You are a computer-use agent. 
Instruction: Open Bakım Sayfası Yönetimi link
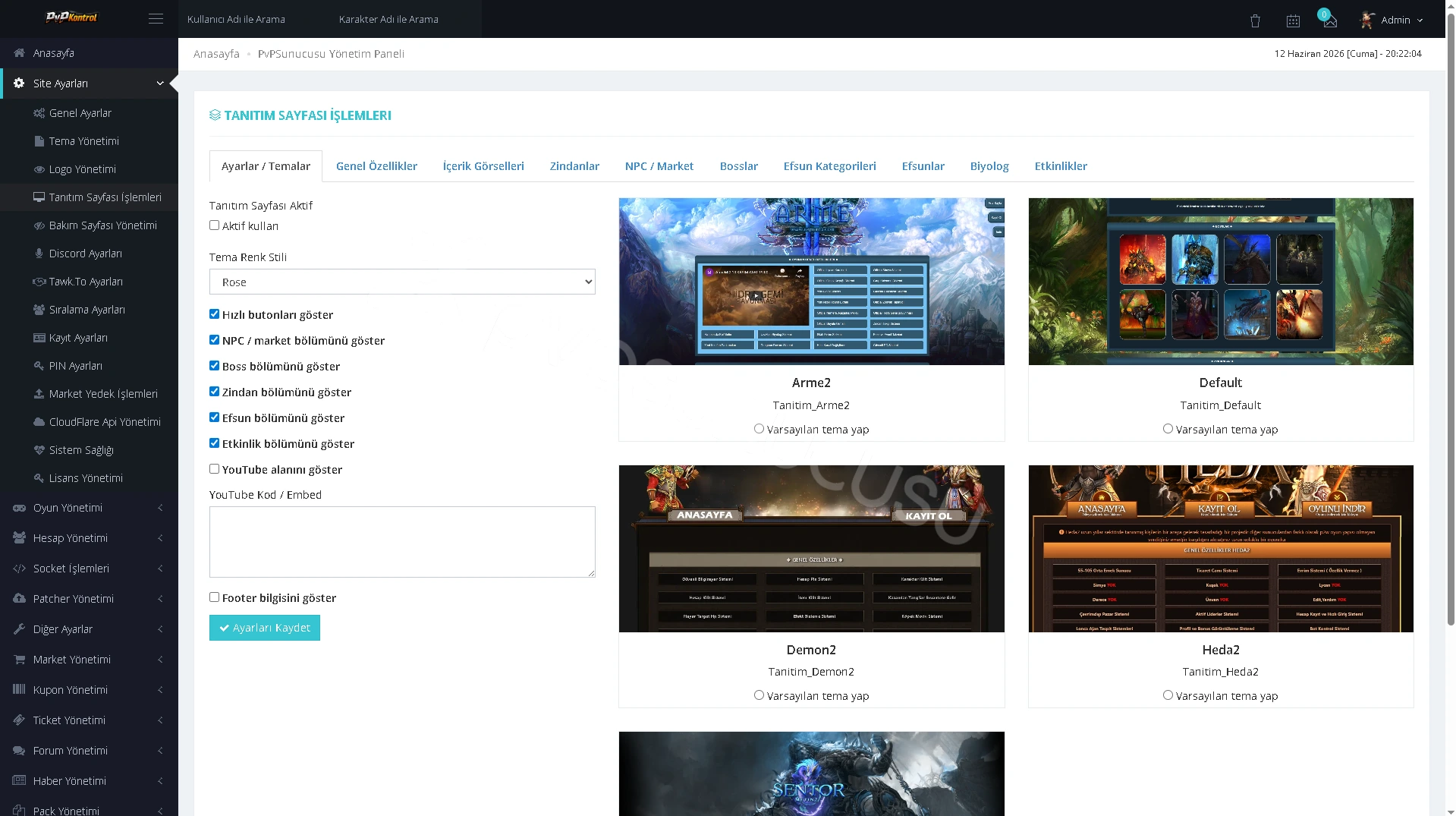pyautogui.click(x=102, y=225)
